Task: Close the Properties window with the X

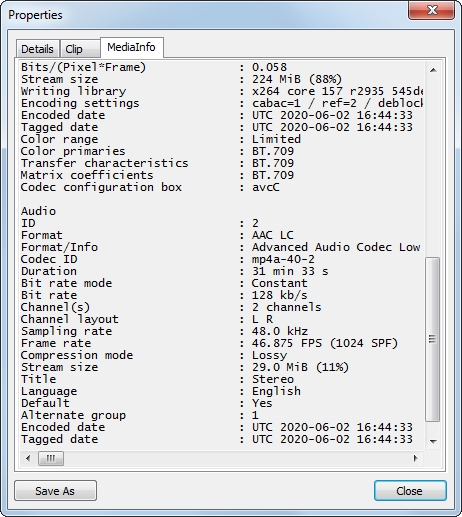Action: pyautogui.click(x=432, y=10)
